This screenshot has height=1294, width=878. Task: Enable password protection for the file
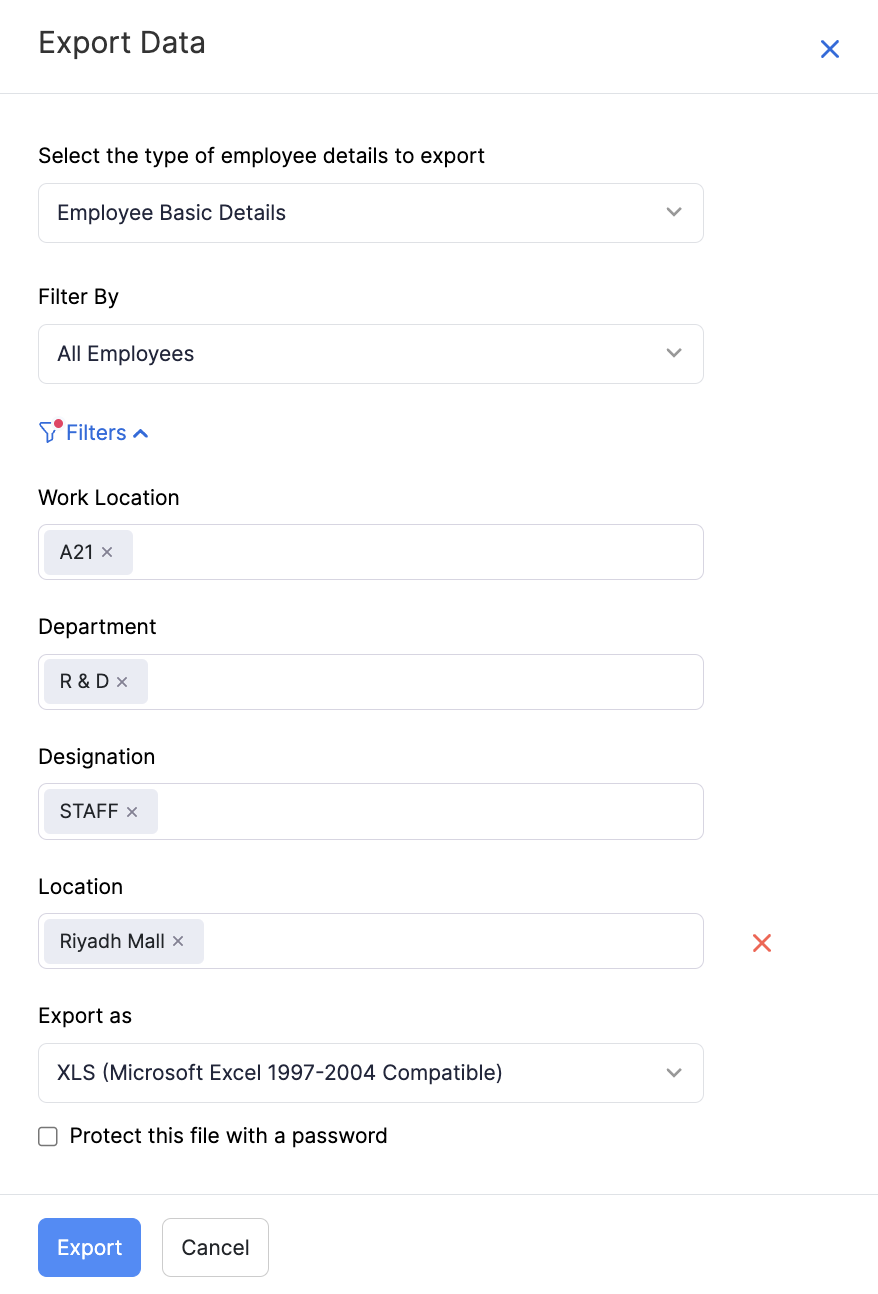tap(47, 1136)
